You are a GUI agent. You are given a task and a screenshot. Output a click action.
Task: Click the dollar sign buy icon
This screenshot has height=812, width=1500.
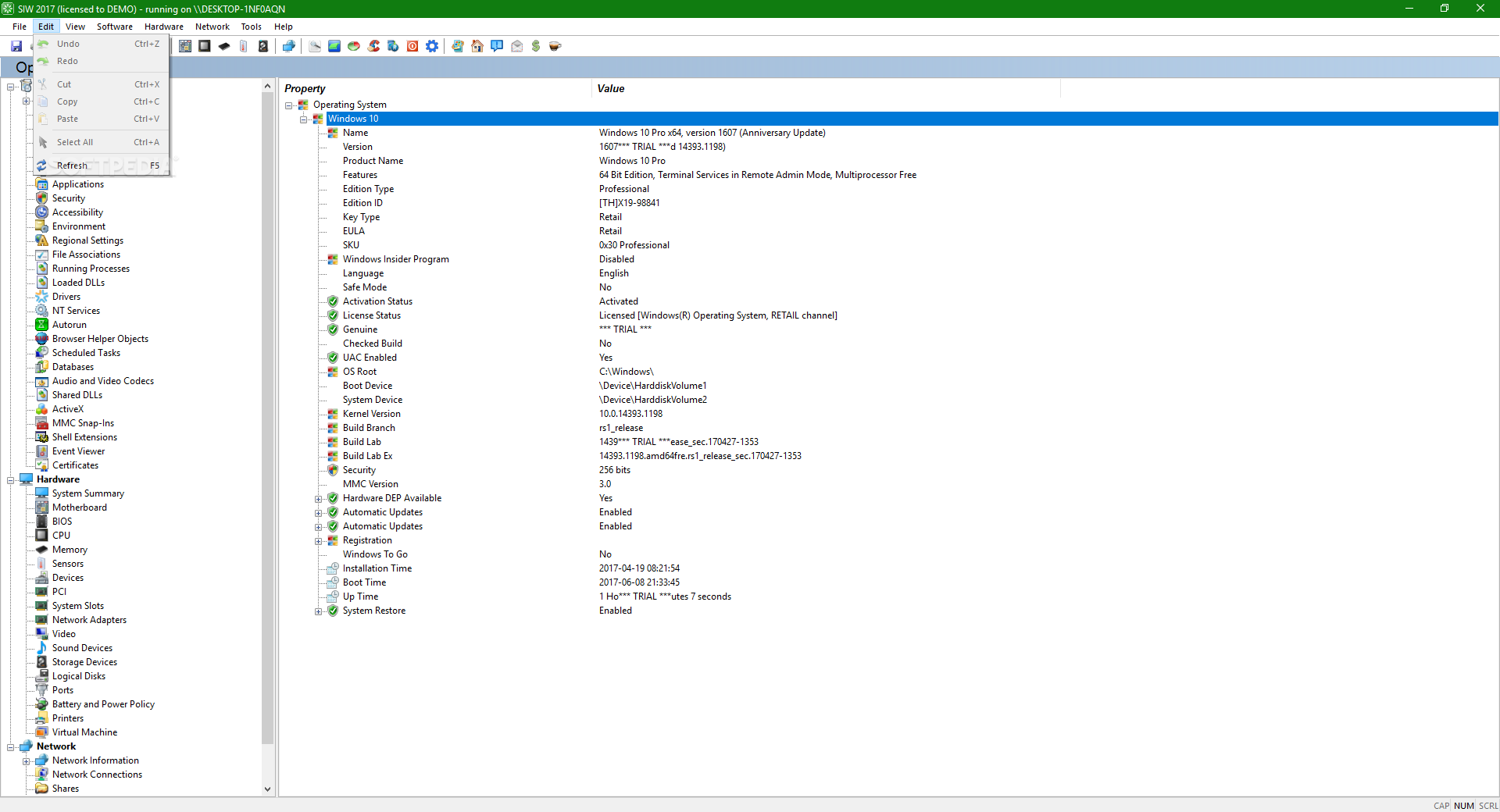click(536, 46)
